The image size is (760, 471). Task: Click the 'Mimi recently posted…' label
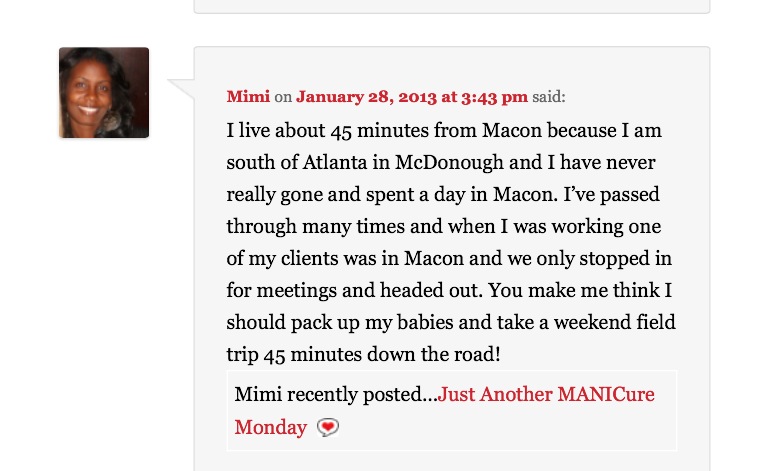(336, 394)
